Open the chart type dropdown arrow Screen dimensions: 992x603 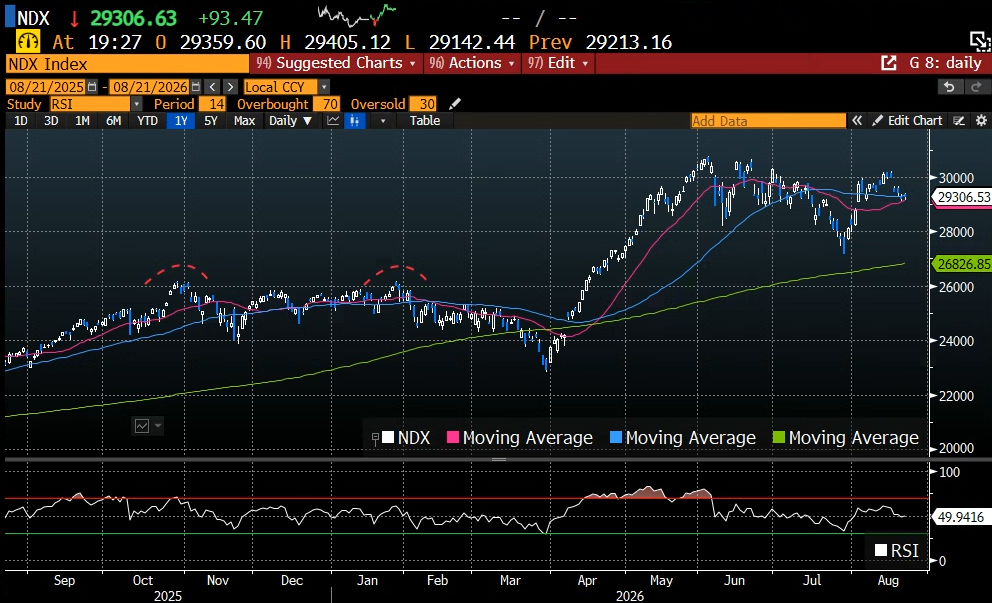click(x=382, y=121)
